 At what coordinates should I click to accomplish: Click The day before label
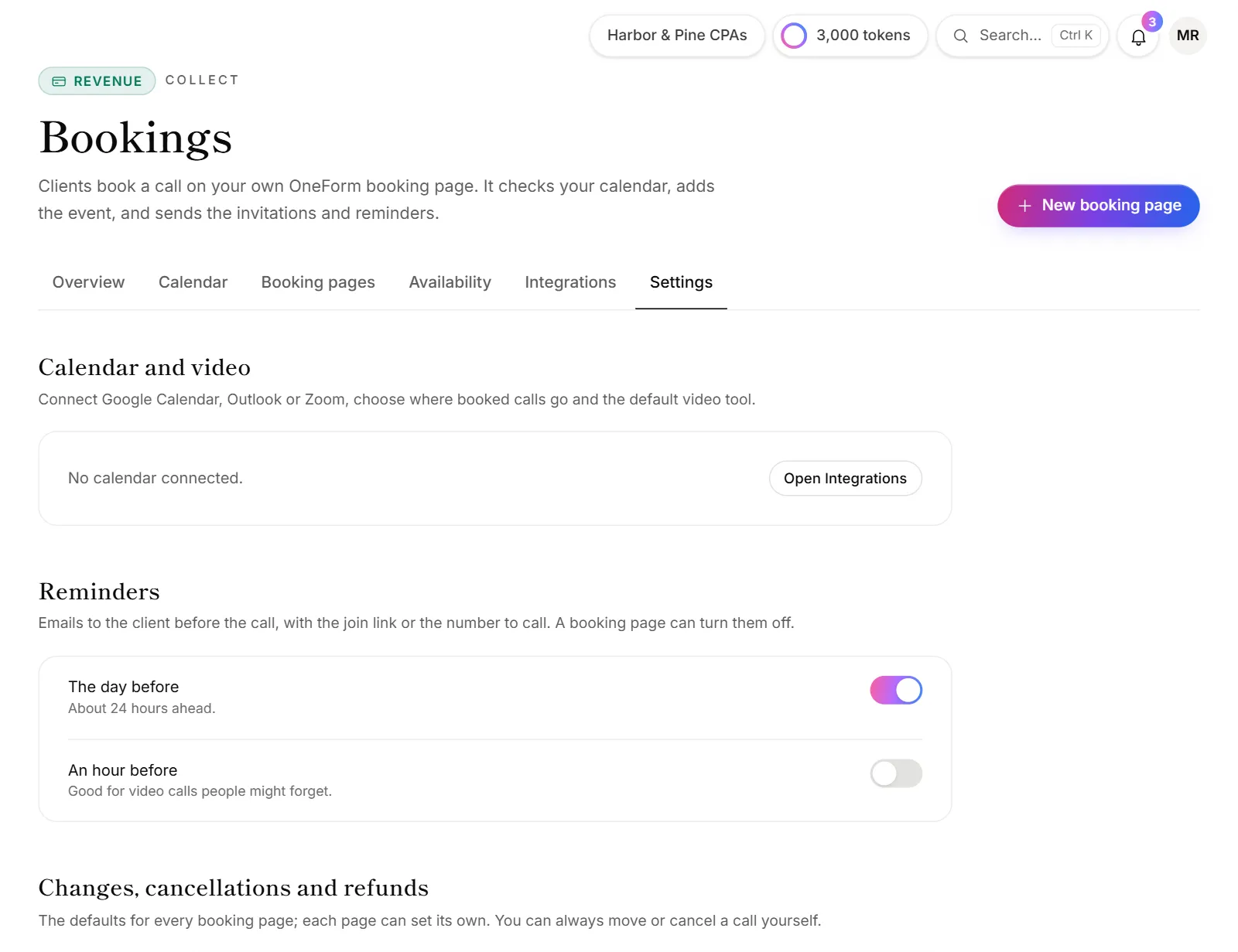click(124, 687)
